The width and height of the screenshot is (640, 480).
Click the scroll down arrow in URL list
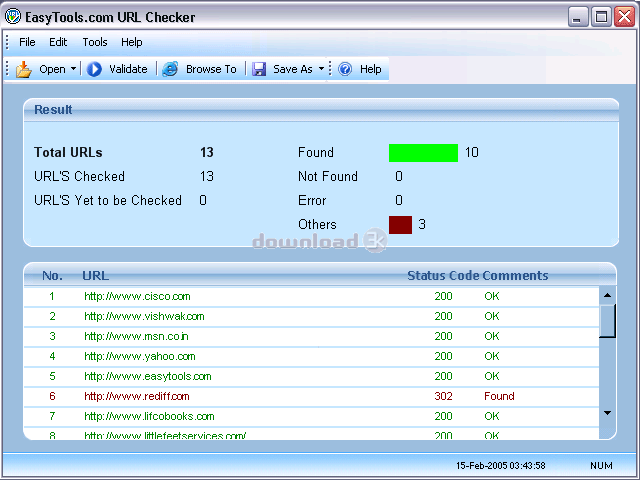point(607,413)
